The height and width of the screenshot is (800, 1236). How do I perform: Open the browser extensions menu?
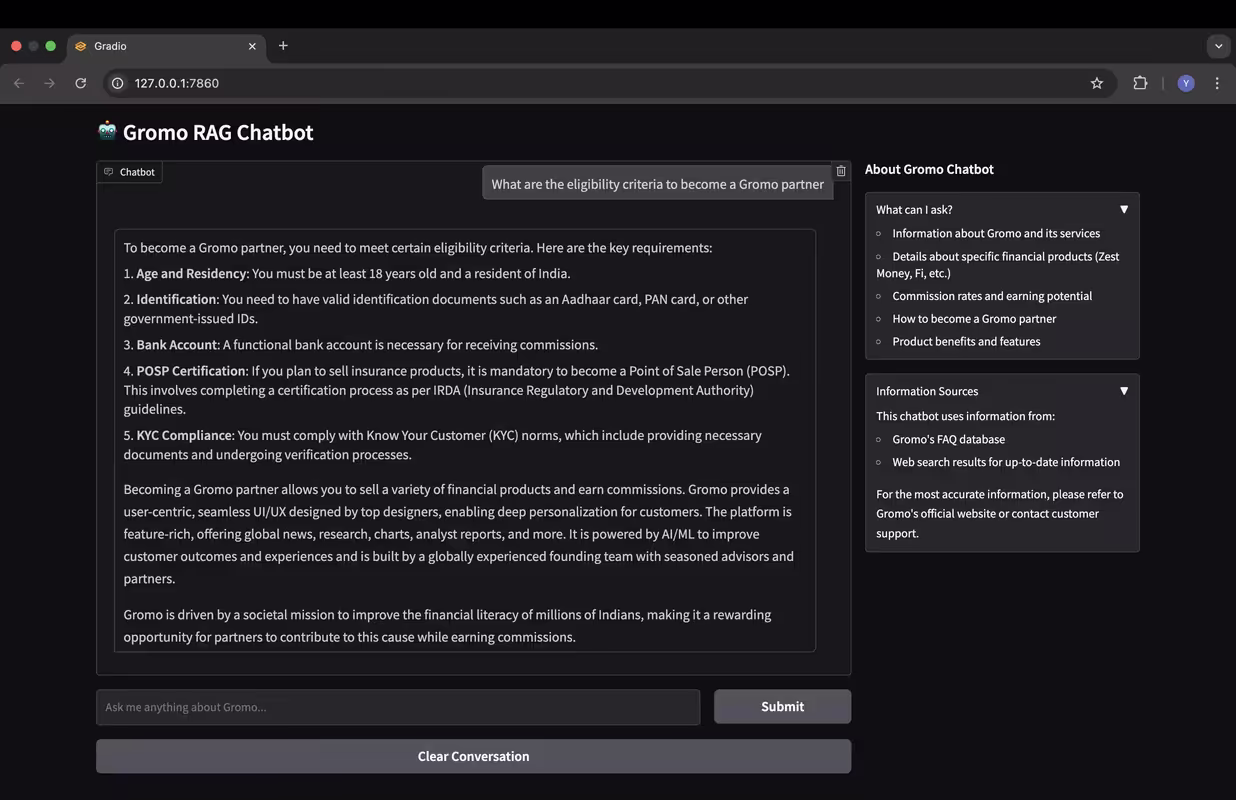1140,83
